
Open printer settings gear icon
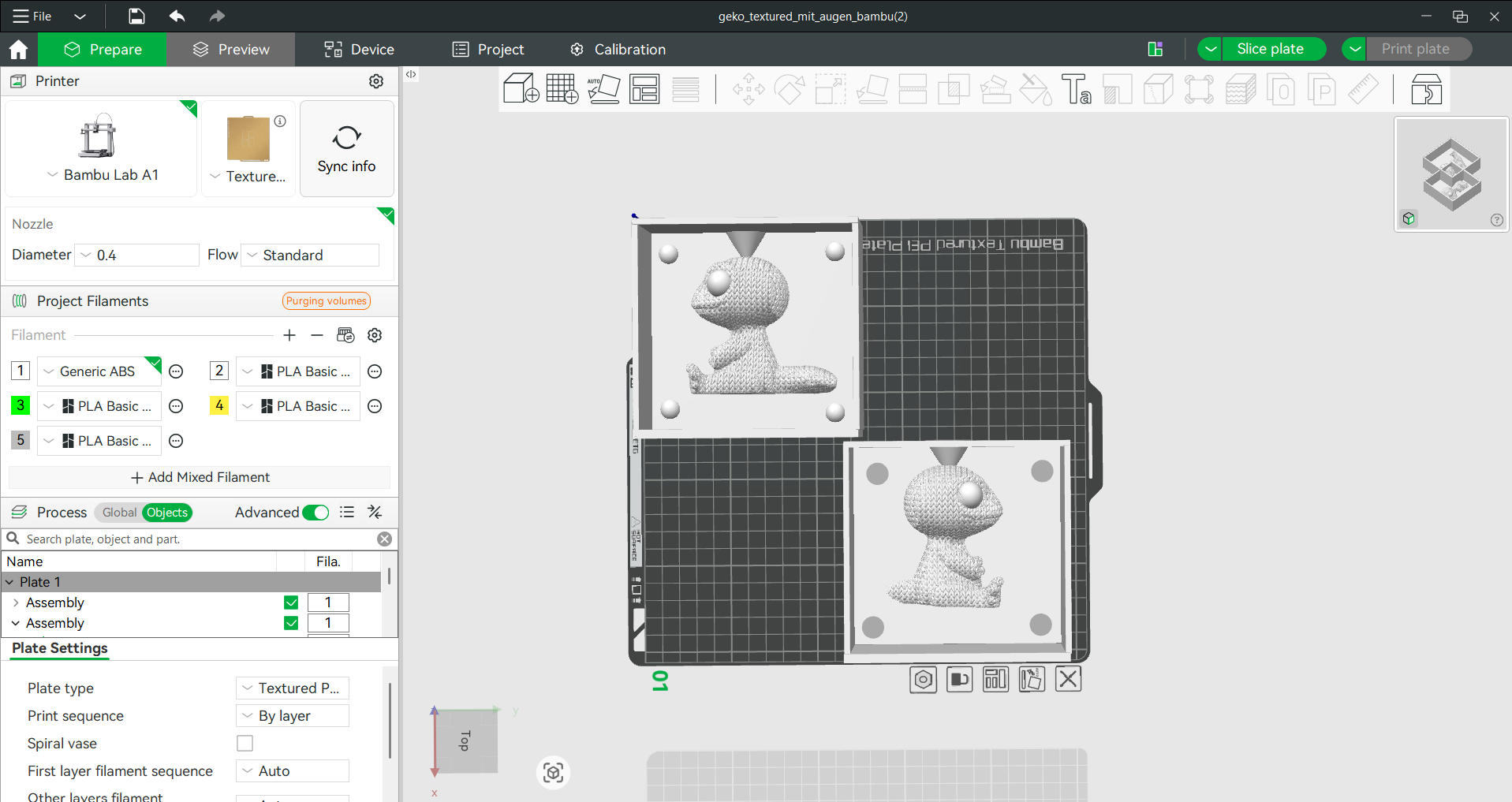tap(376, 81)
